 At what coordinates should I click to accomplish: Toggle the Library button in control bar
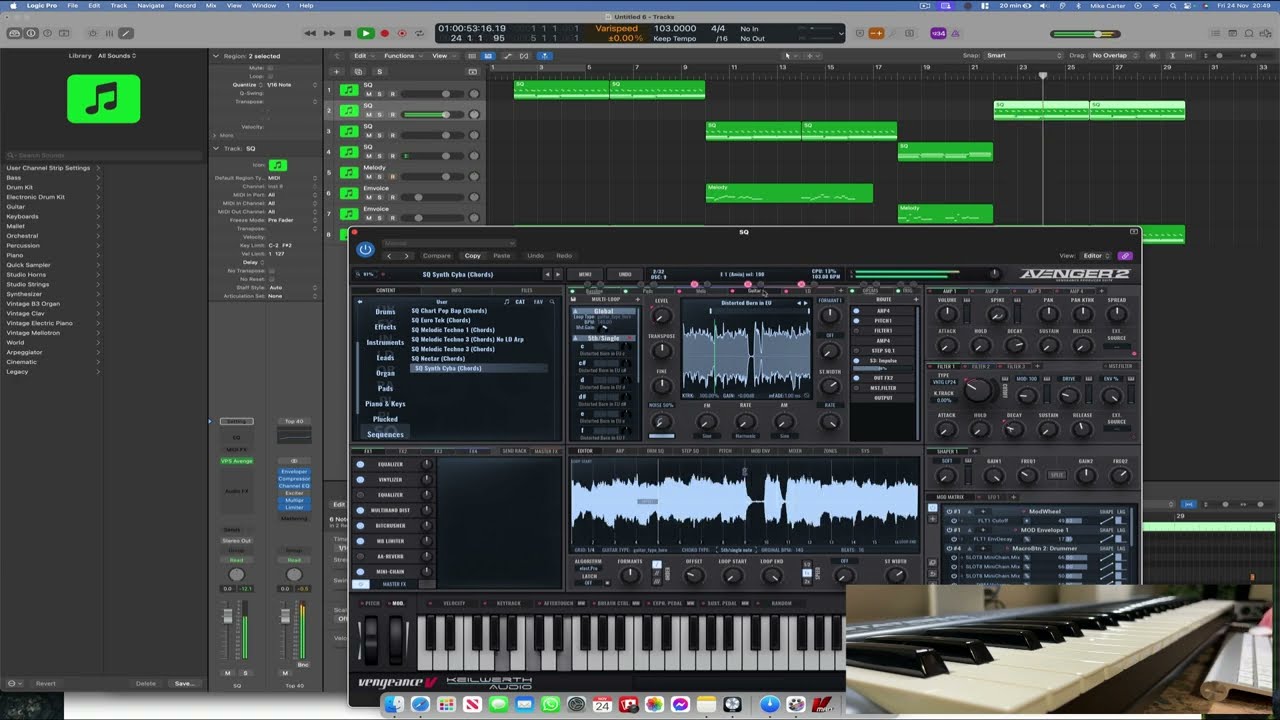point(15,33)
